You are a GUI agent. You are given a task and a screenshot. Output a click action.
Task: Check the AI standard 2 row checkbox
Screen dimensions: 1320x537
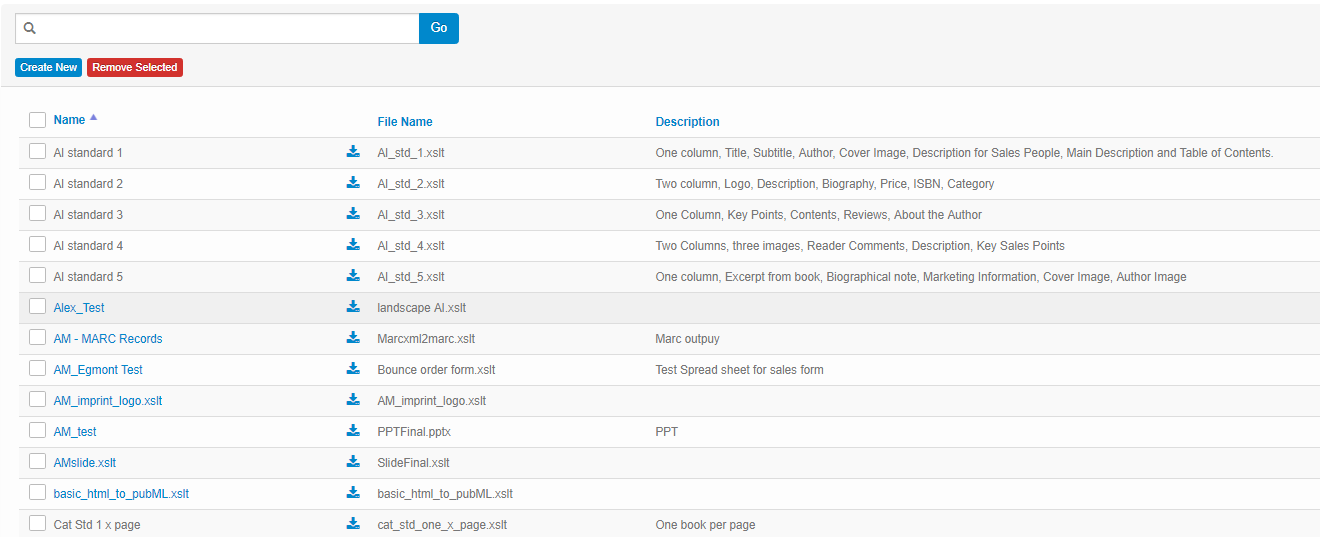click(x=37, y=183)
